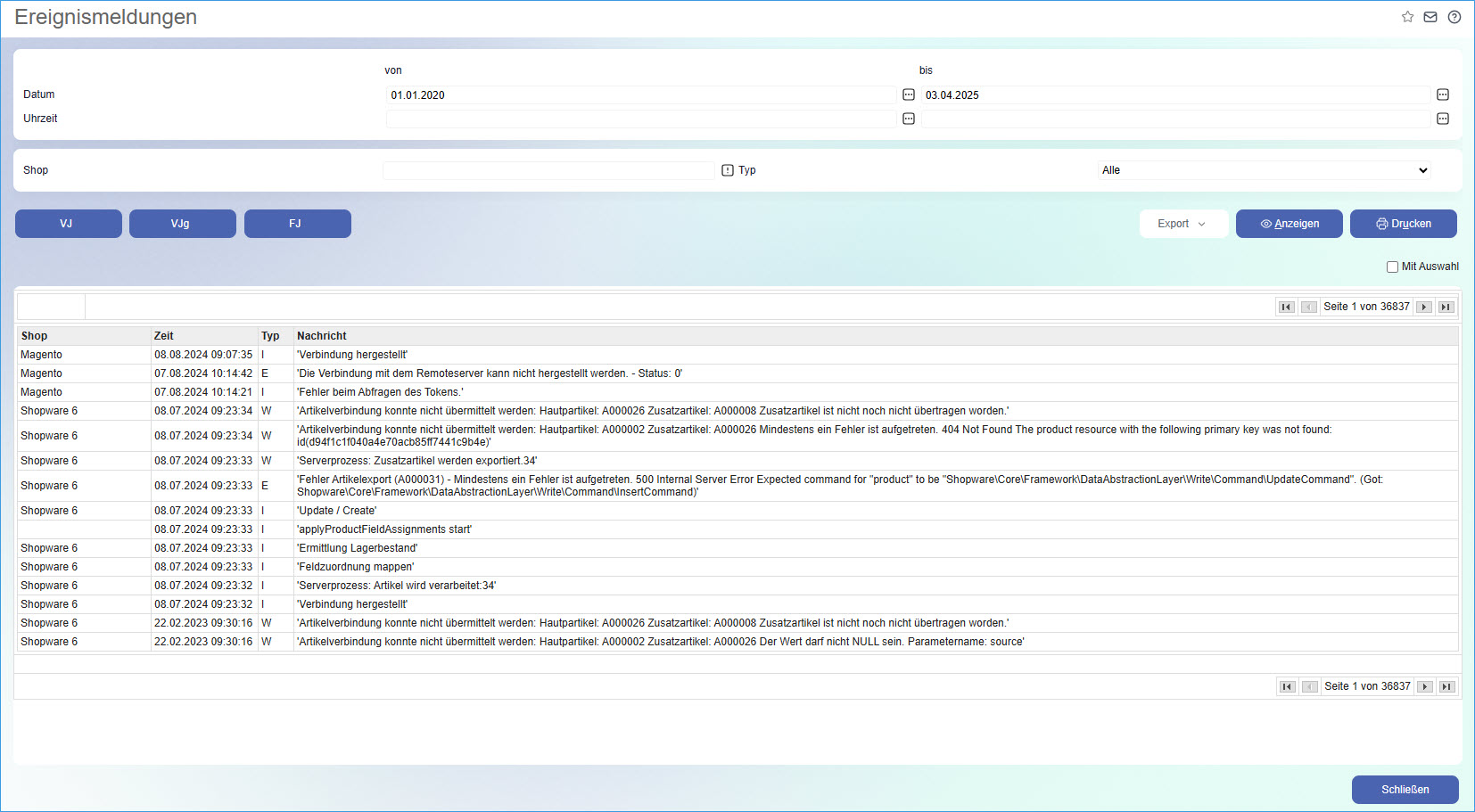This screenshot has height=812, width=1475.
Task: Go to next page in top pager
Action: (x=1424, y=307)
